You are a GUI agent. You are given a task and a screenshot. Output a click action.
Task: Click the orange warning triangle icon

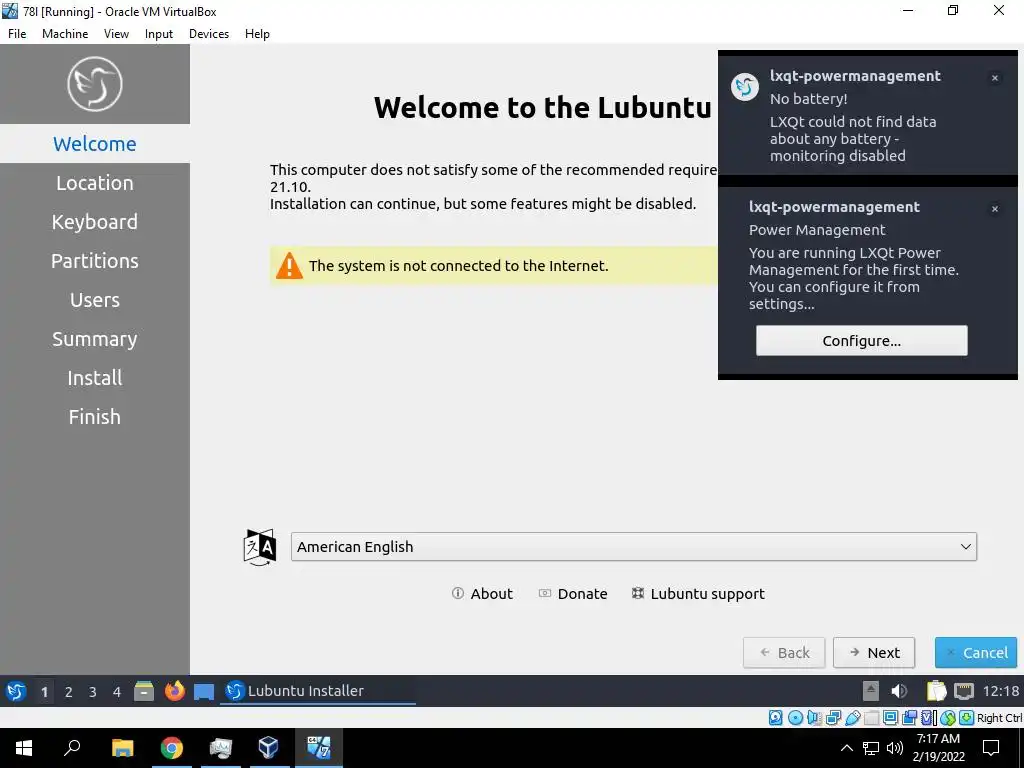pos(289,266)
